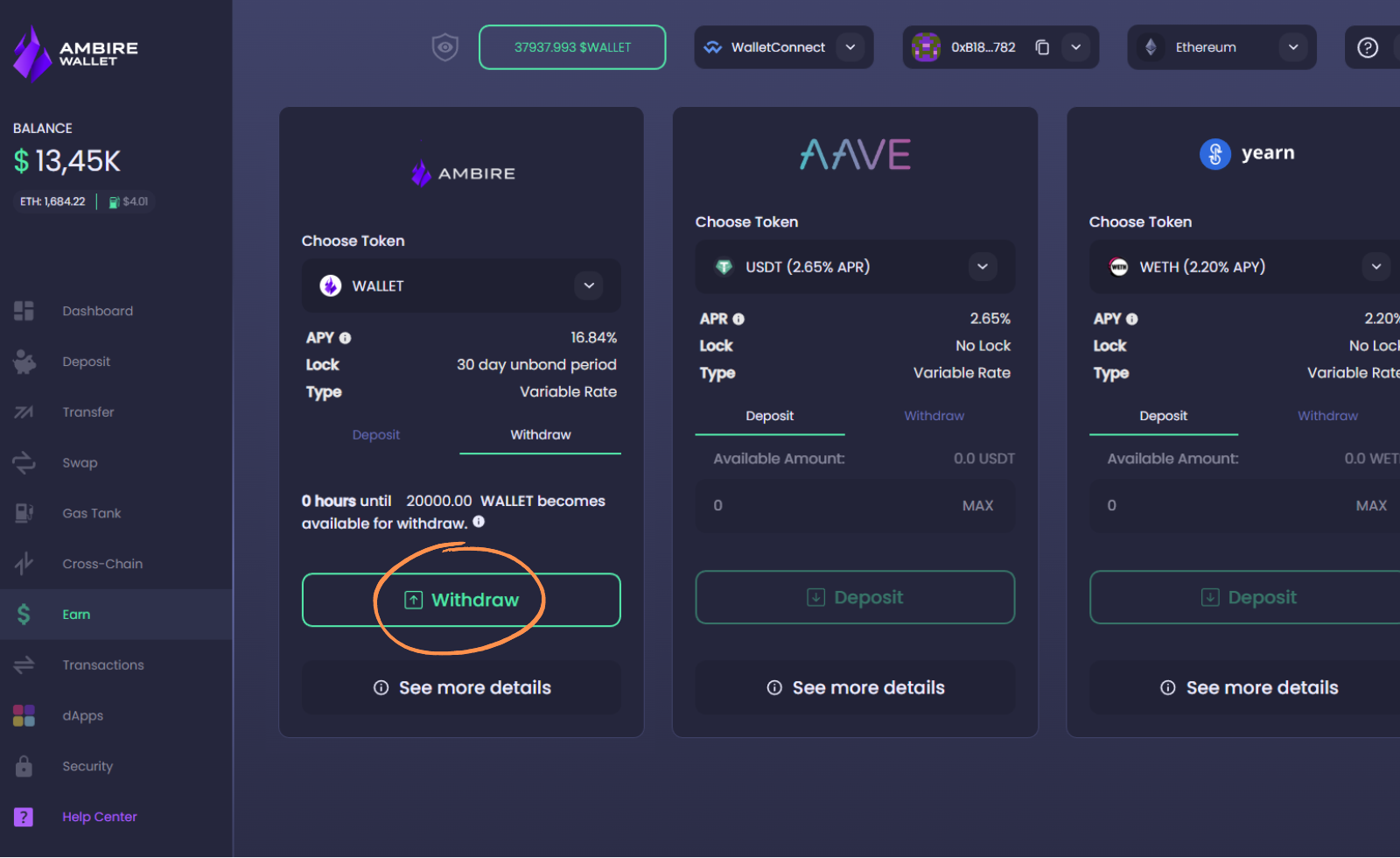Go to the Transfer page
1400x858 pixels.
87,412
